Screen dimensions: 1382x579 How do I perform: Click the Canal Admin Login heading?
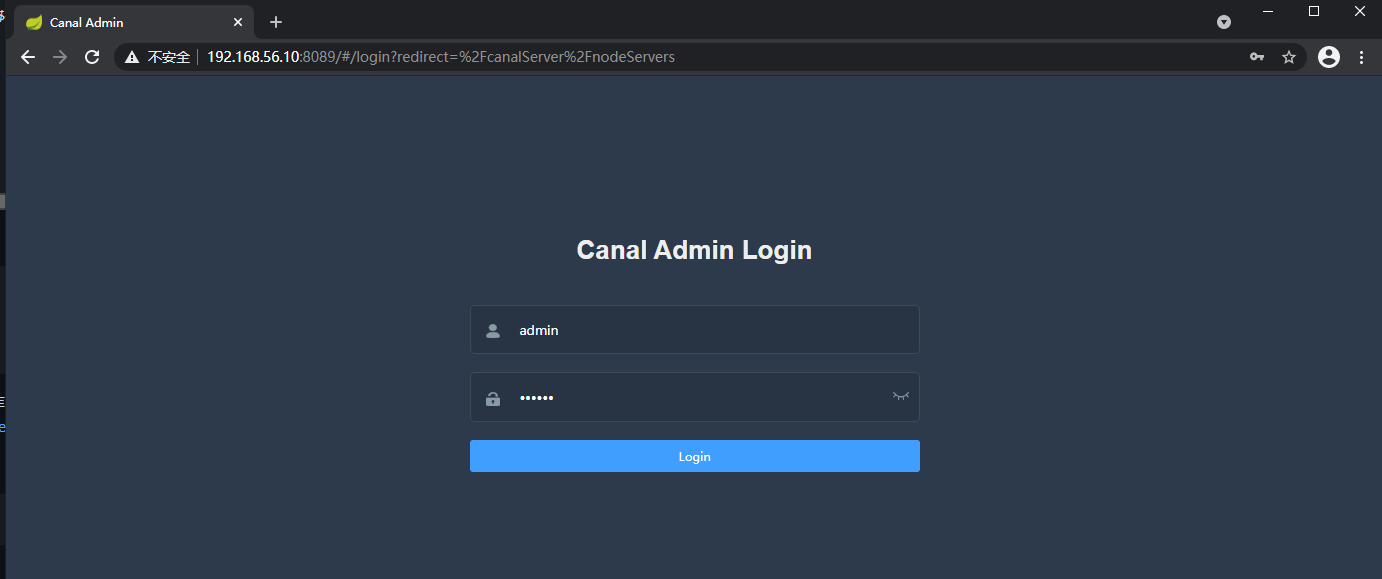(694, 250)
